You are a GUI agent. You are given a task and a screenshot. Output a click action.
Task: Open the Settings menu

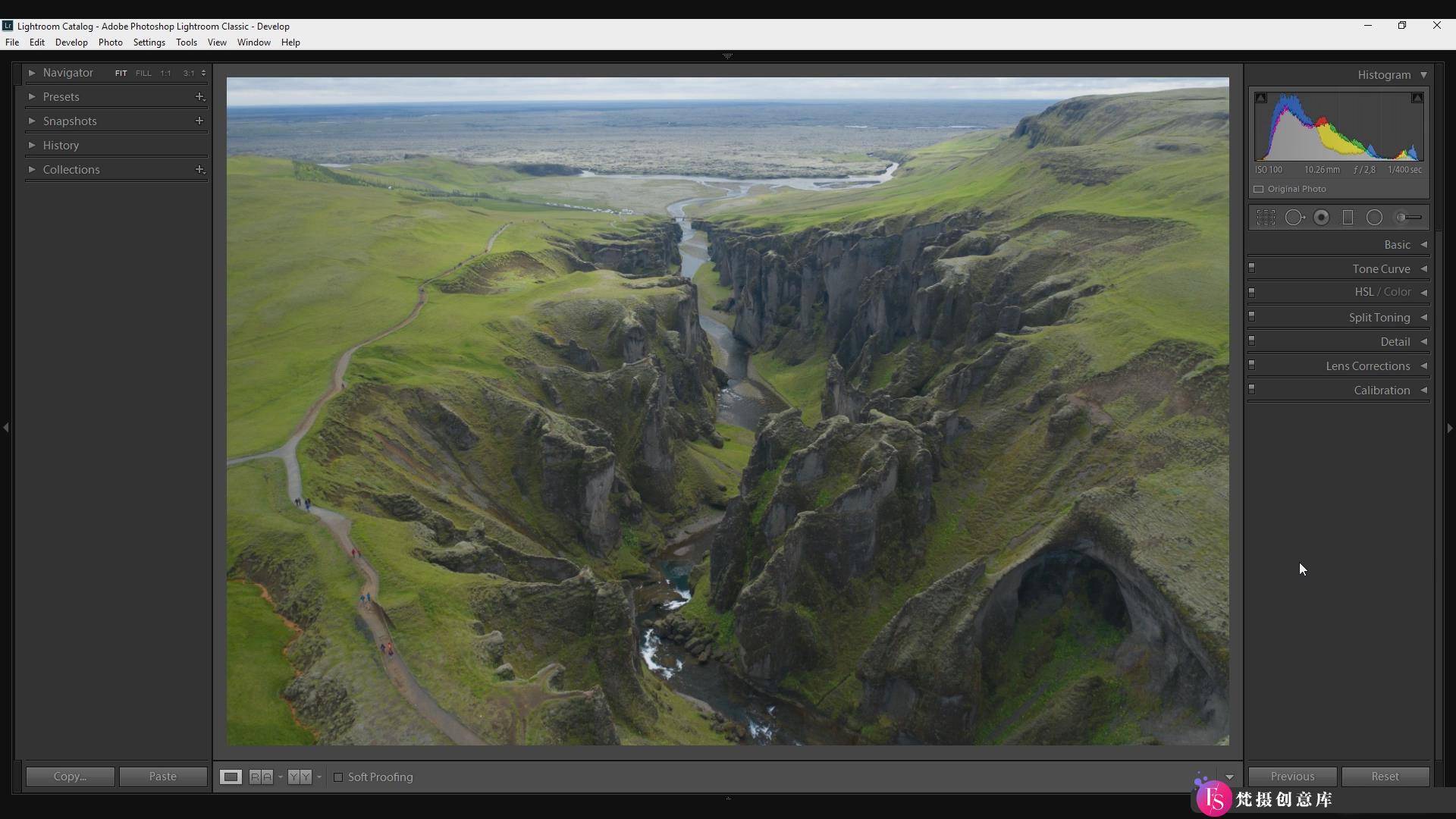click(149, 42)
